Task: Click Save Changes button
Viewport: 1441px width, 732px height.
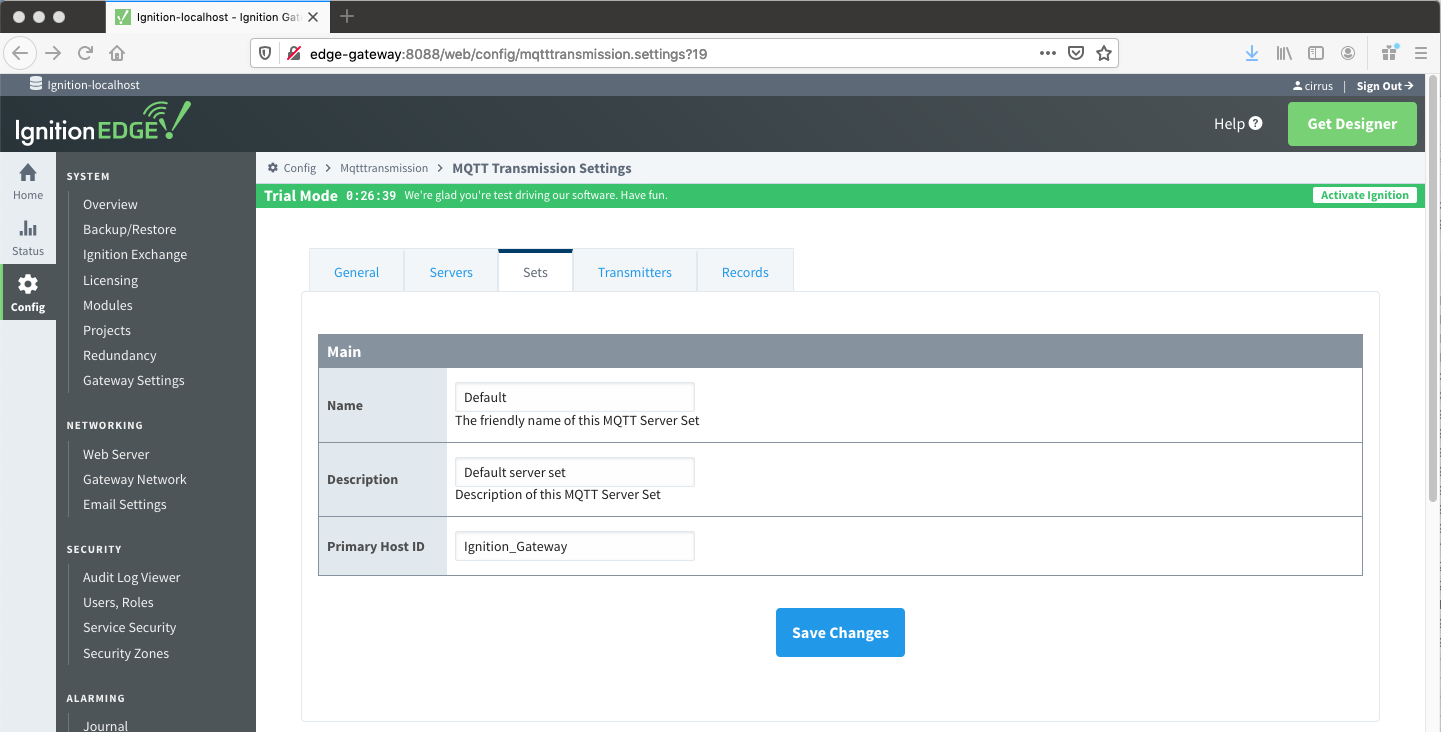Action: [x=840, y=632]
